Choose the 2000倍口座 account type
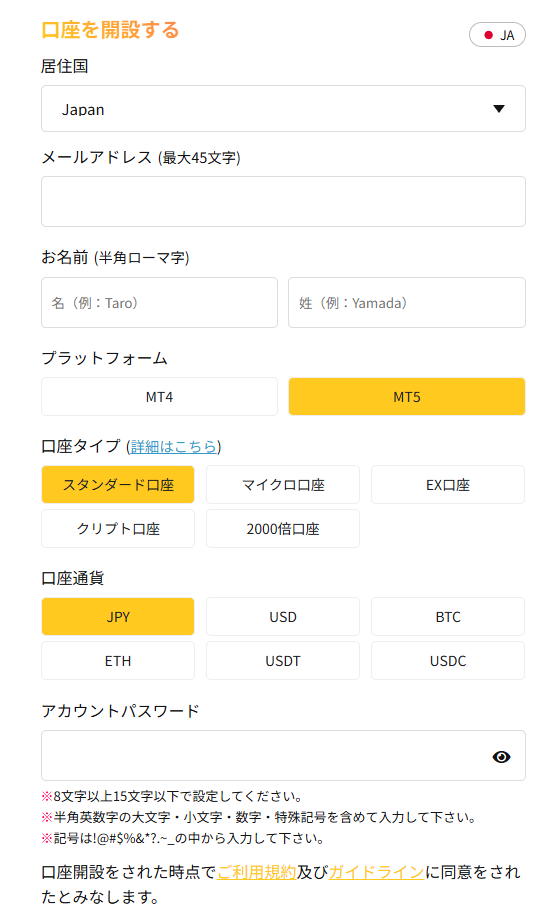This screenshot has height=910, width=559. coord(283,529)
